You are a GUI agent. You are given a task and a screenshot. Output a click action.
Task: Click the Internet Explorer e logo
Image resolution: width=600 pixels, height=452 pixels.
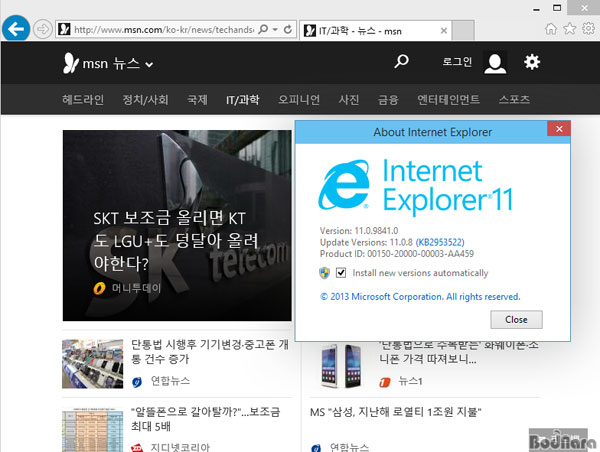(x=345, y=185)
